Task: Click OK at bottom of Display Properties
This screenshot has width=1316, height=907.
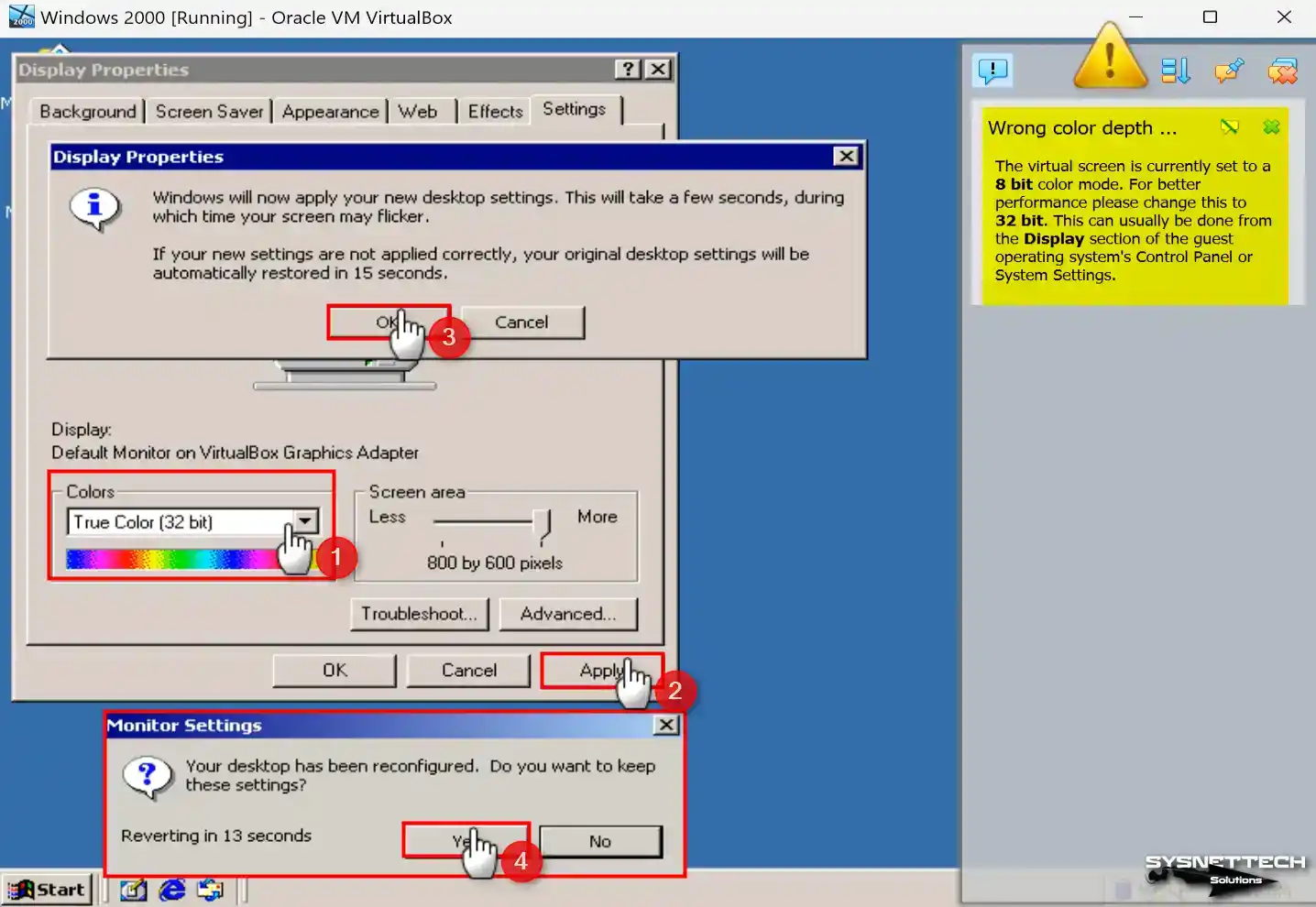Action: click(334, 670)
